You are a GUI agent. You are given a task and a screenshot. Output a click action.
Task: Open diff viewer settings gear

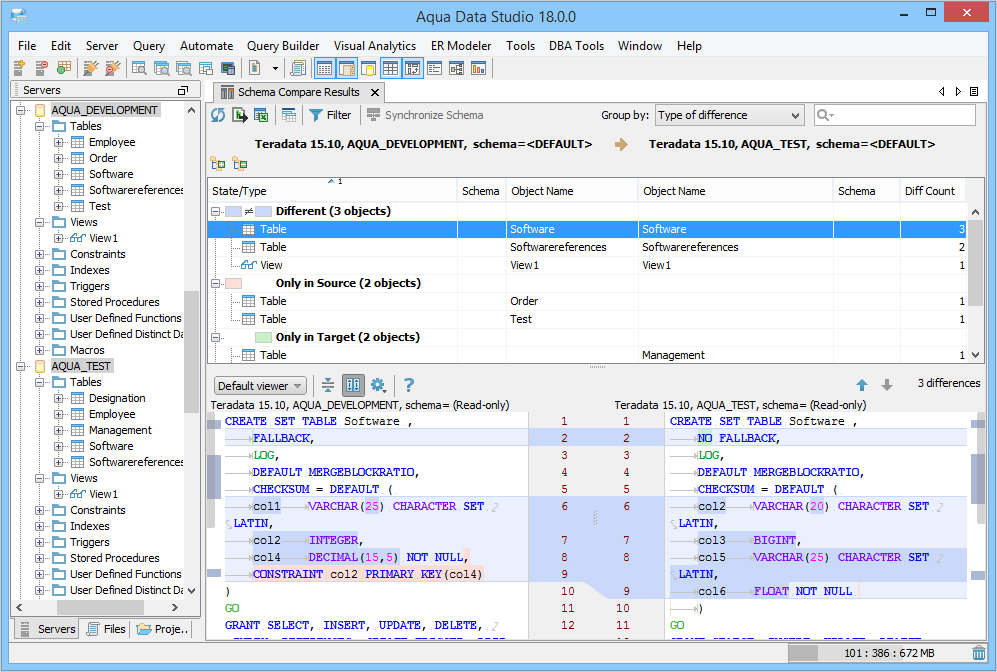pos(378,385)
